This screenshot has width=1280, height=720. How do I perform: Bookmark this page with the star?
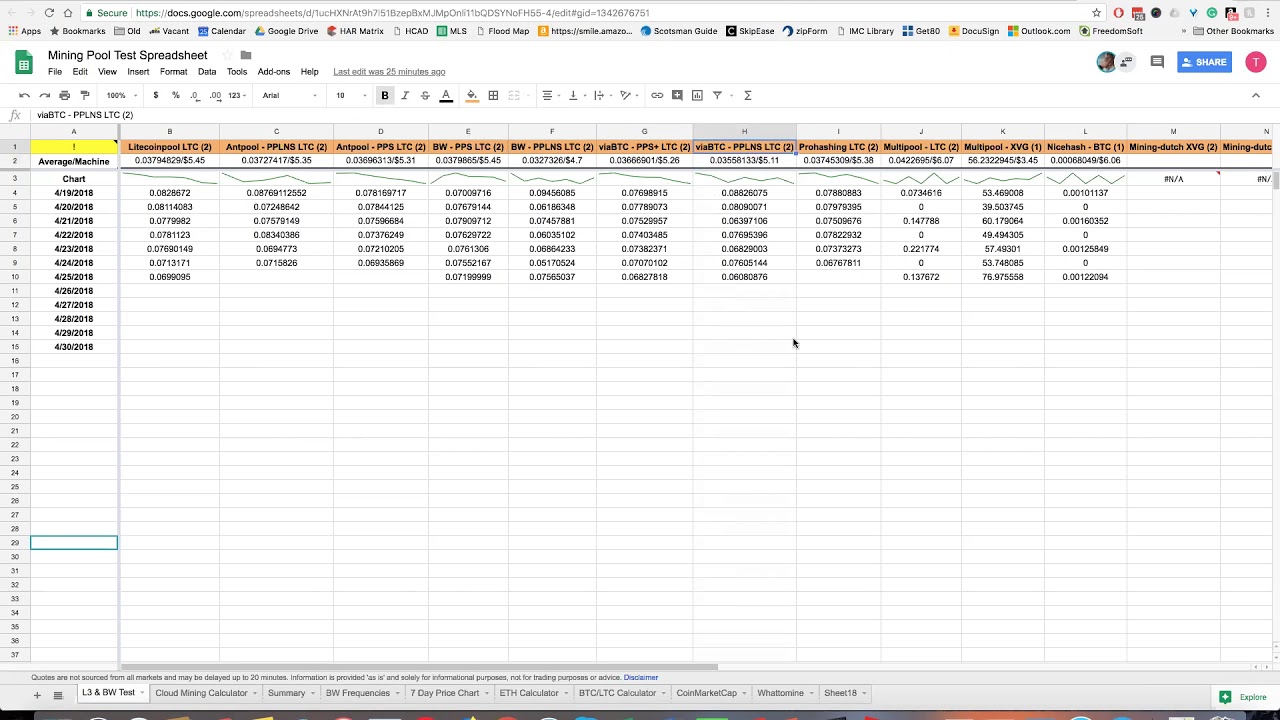tap(1097, 13)
